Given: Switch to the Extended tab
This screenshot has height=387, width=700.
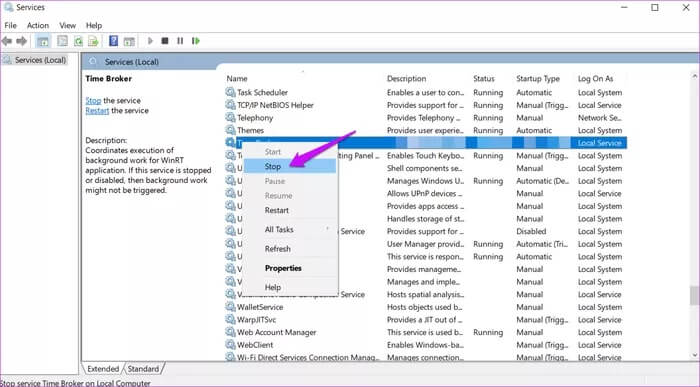Looking at the screenshot, I should coord(103,369).
